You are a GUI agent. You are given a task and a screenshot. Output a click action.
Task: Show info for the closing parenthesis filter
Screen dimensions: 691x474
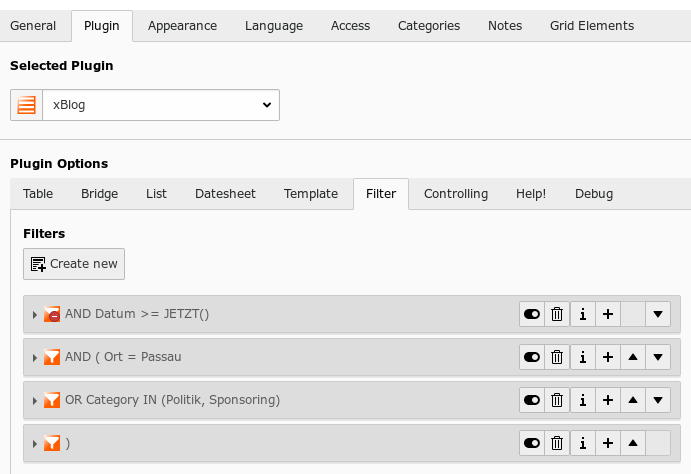click(x=583, y=443)
